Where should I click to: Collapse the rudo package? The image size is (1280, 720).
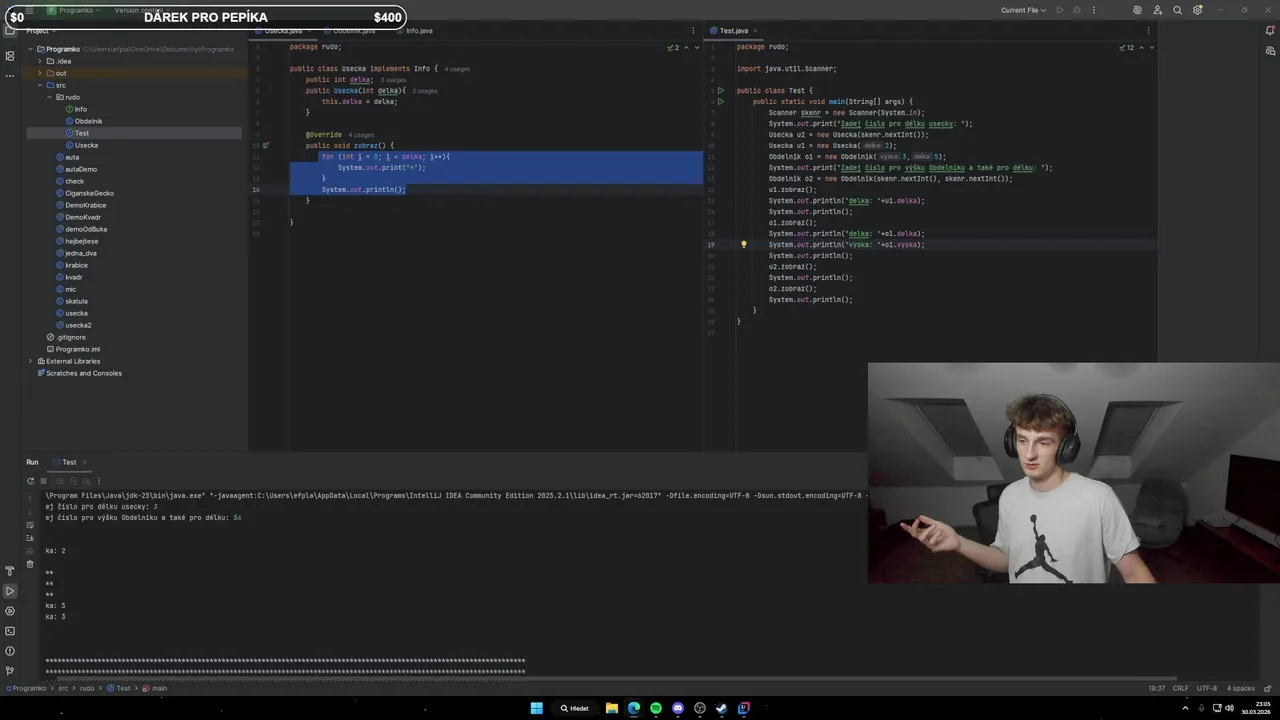(x=49, y=97)
